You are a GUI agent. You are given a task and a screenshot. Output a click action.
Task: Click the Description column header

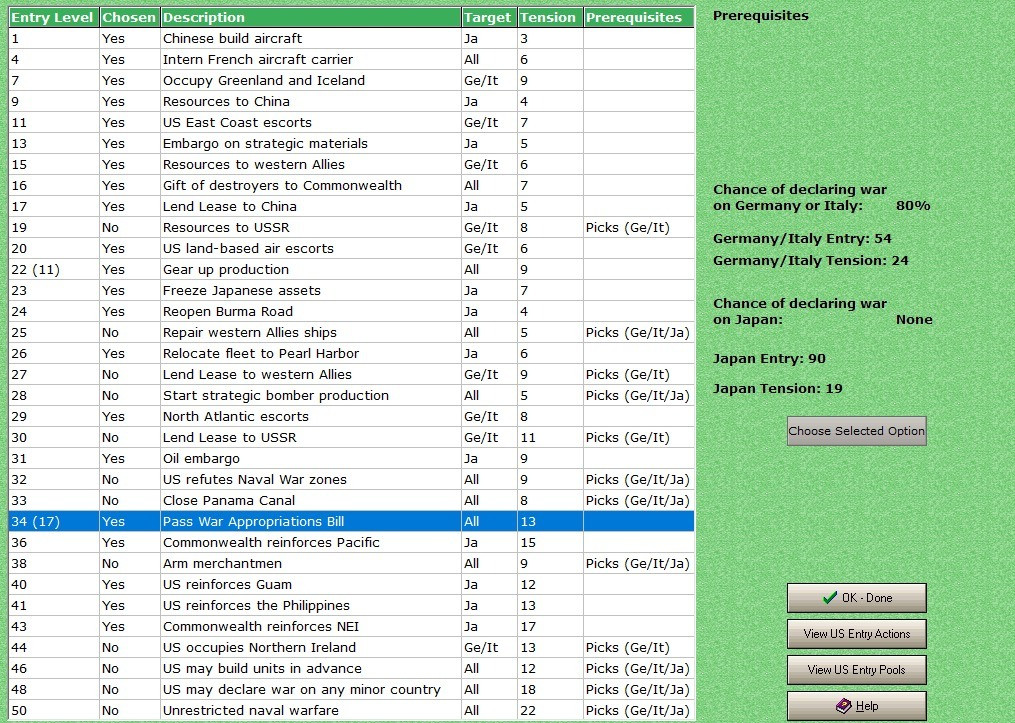pos(311,17)
